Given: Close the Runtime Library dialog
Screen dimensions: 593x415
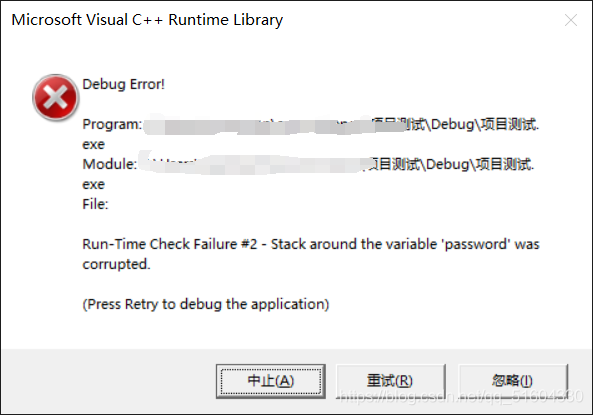Looking at the screenshot, I should 571,20.
